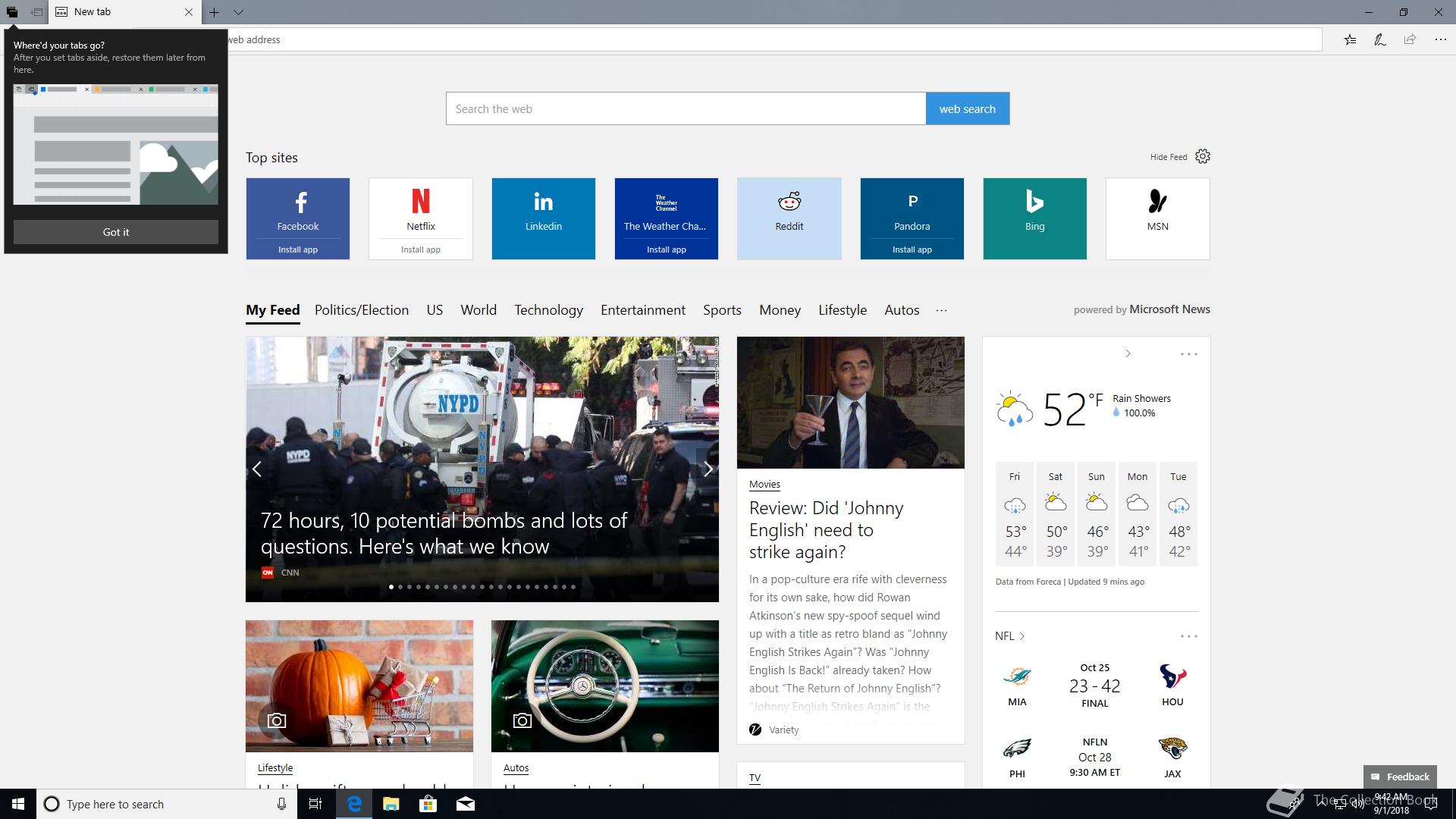Open MIA vs HOU final score
The height and width of the screenshot is (819, 1456).
[x=1094, y=686]
